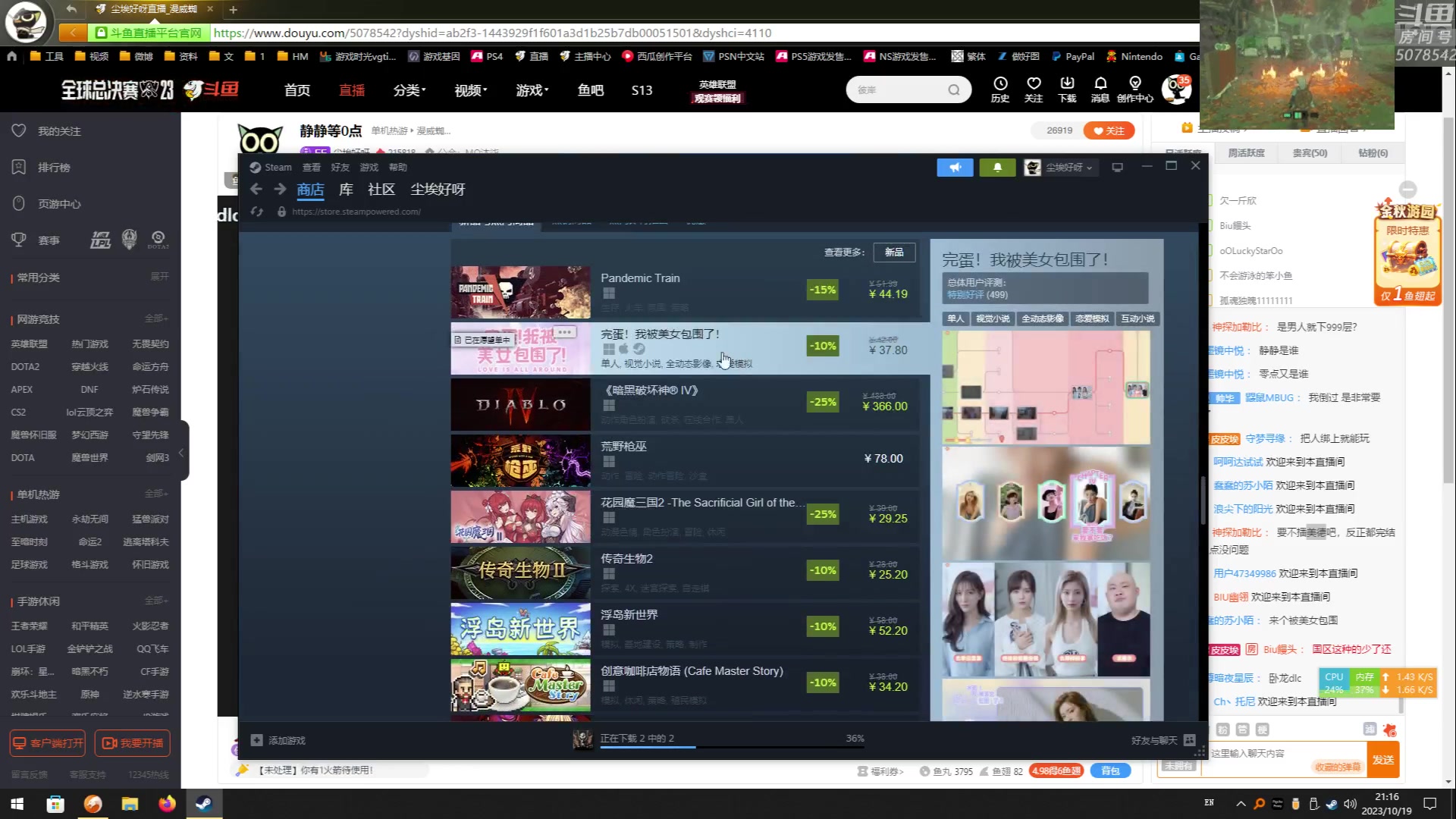Open the Steam 查看 menu
This screenshot has width=1456, height=819.
[311, 168]
